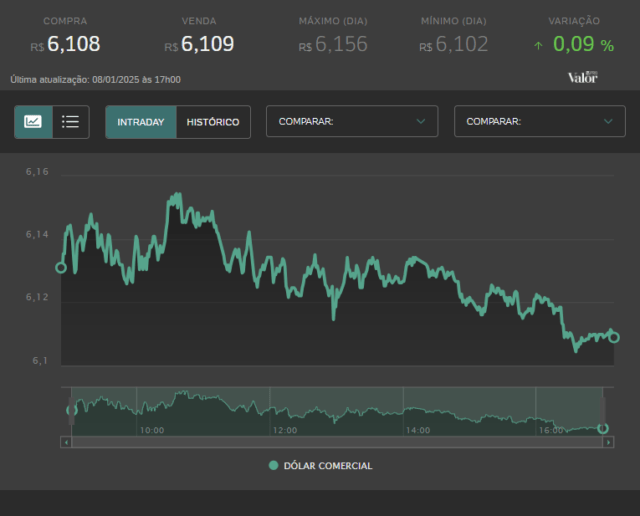Select the Histórico toggle option
The width and height of the screenshot is (640, 516).
point(213,122)
